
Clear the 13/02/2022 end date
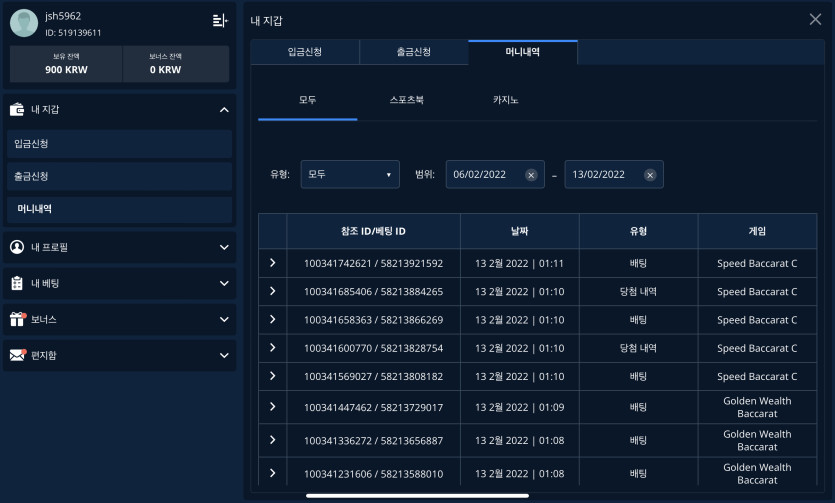point(650,175)
